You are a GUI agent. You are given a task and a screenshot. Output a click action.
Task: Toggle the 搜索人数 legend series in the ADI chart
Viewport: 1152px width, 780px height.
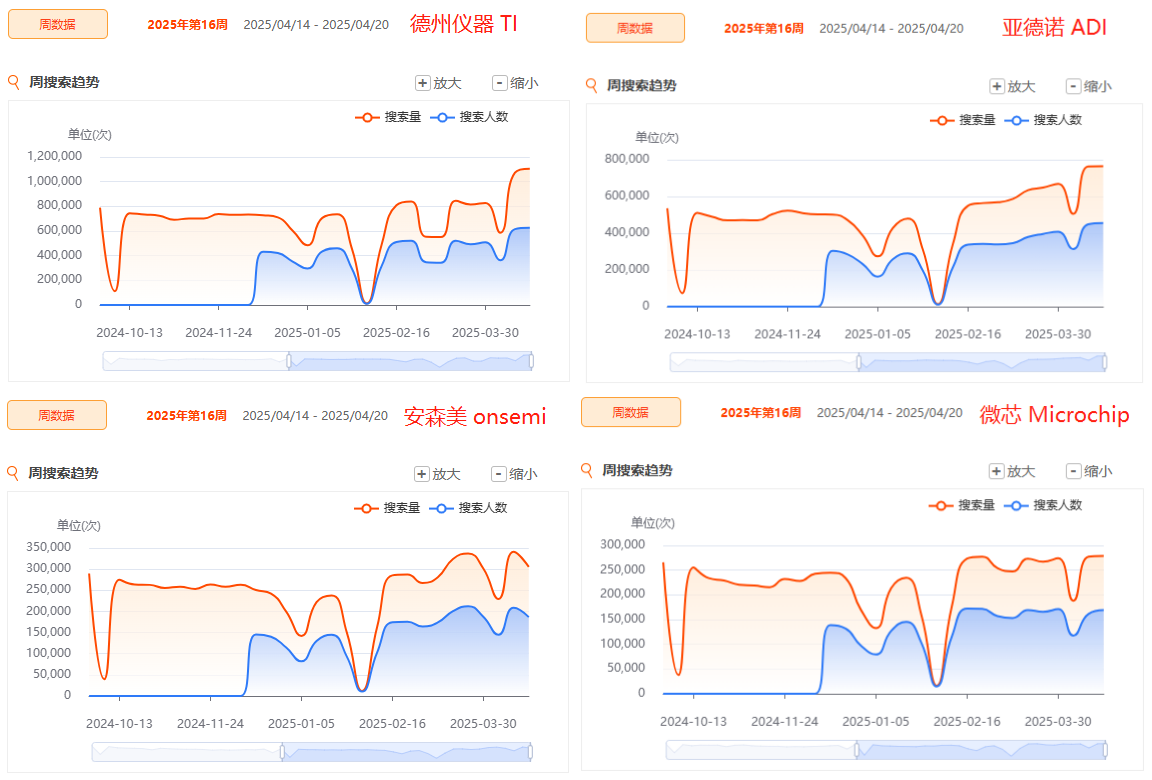coord(1043,120)
